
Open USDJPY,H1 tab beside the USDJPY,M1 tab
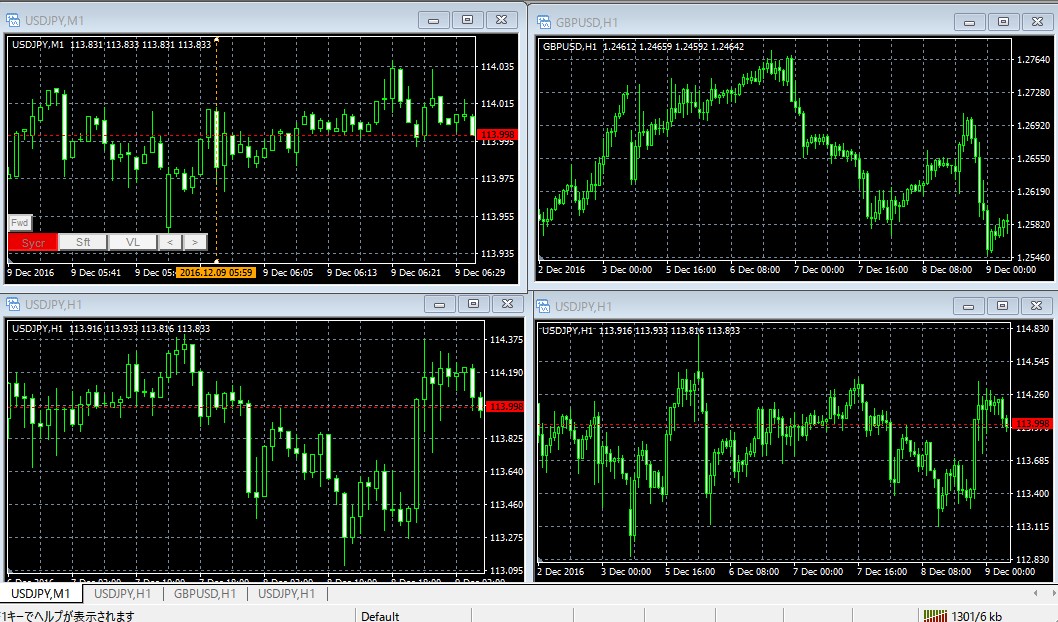click(x=122, y=594)
